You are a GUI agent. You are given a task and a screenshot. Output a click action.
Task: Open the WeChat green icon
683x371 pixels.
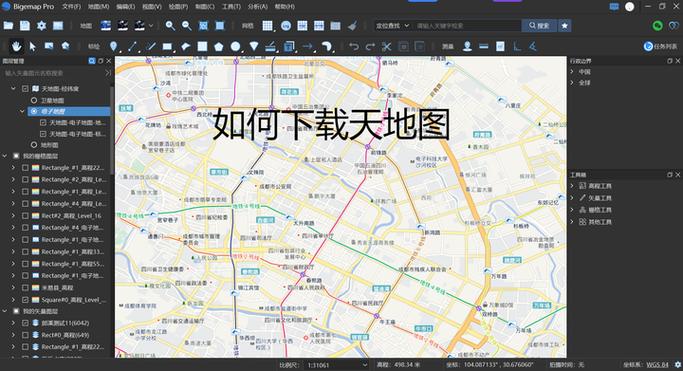tap(657, 26)
